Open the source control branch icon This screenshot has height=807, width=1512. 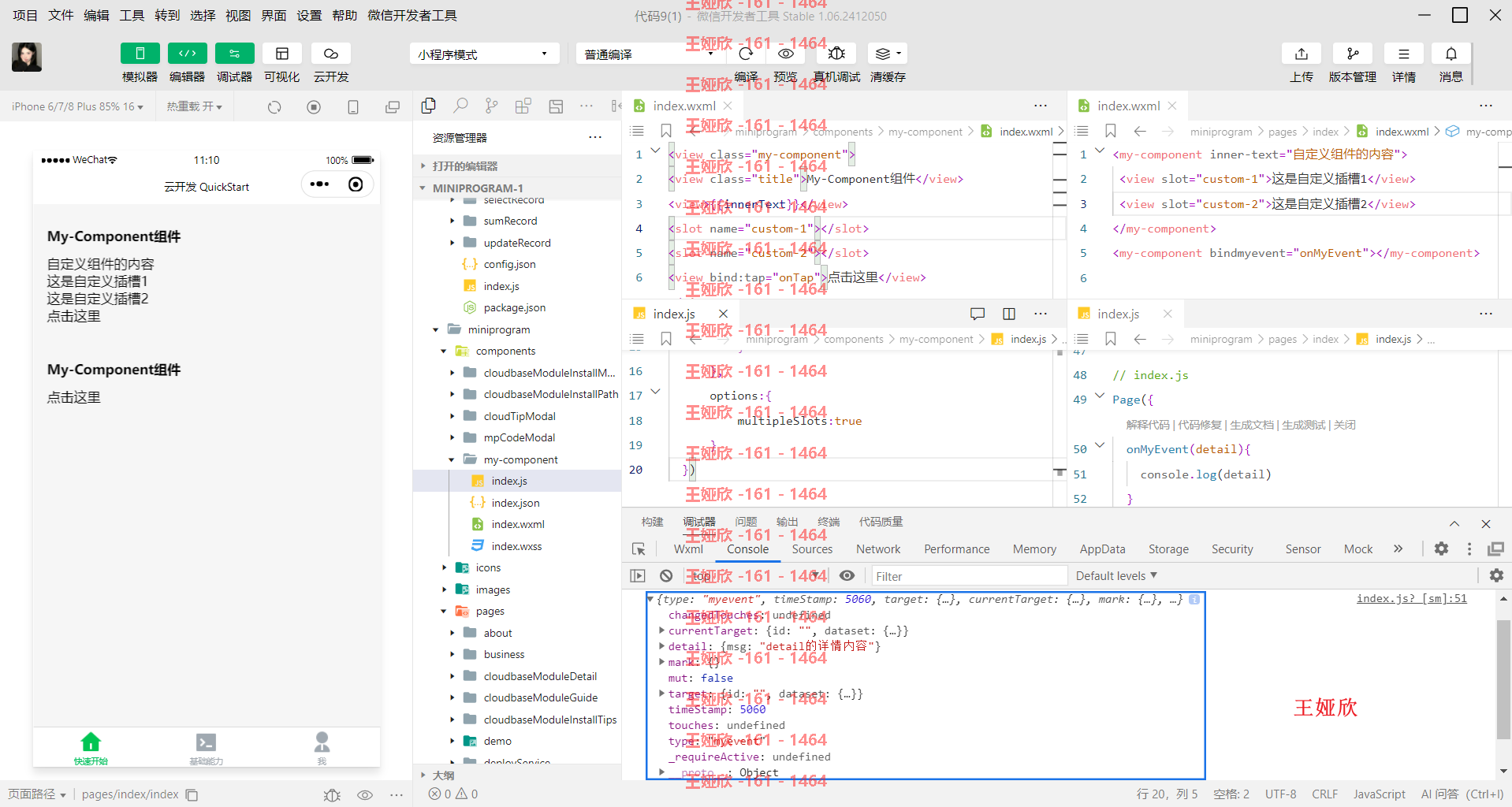pos(492,106)
